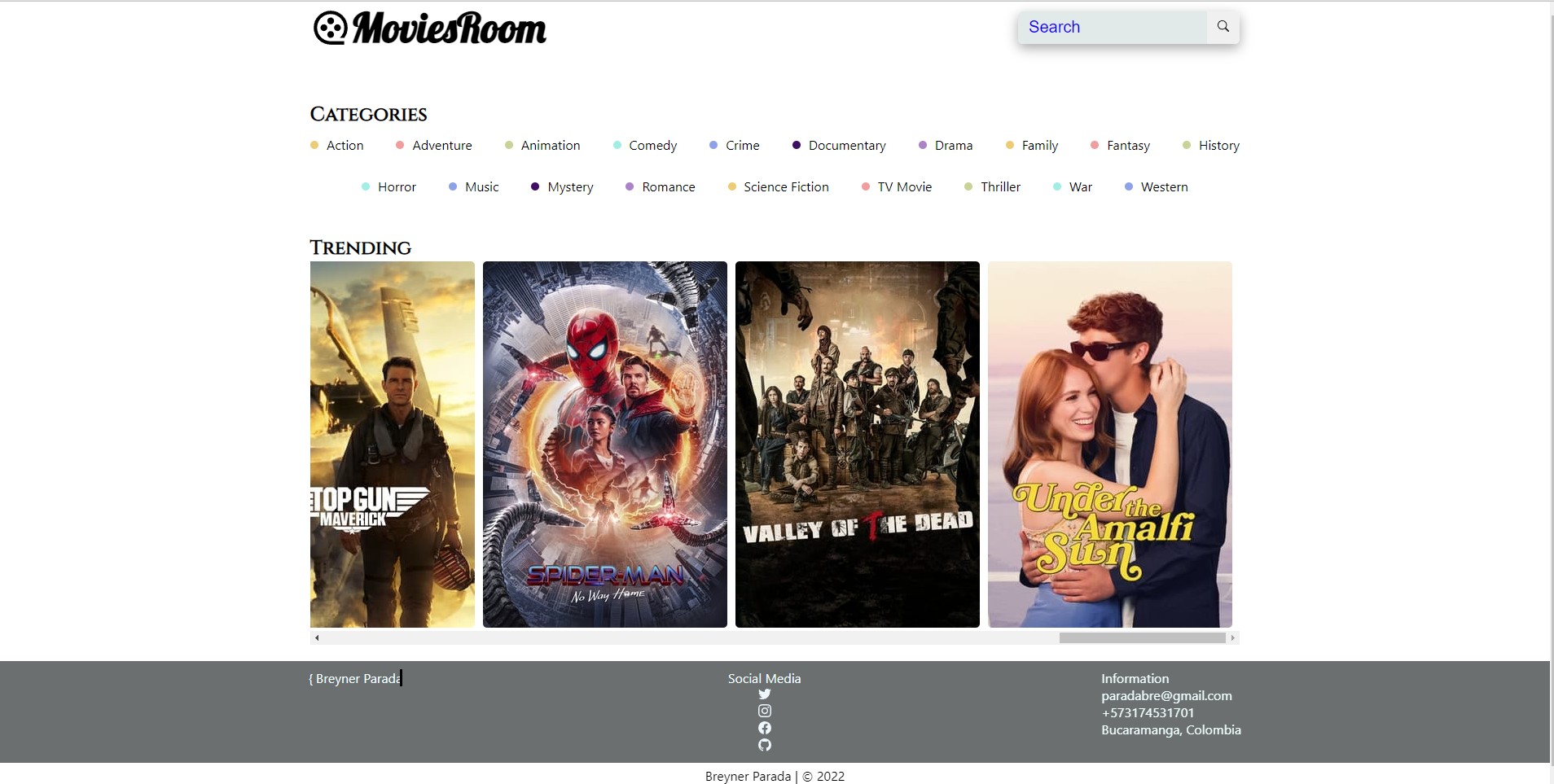Browse the History category

coord(1211,145)
